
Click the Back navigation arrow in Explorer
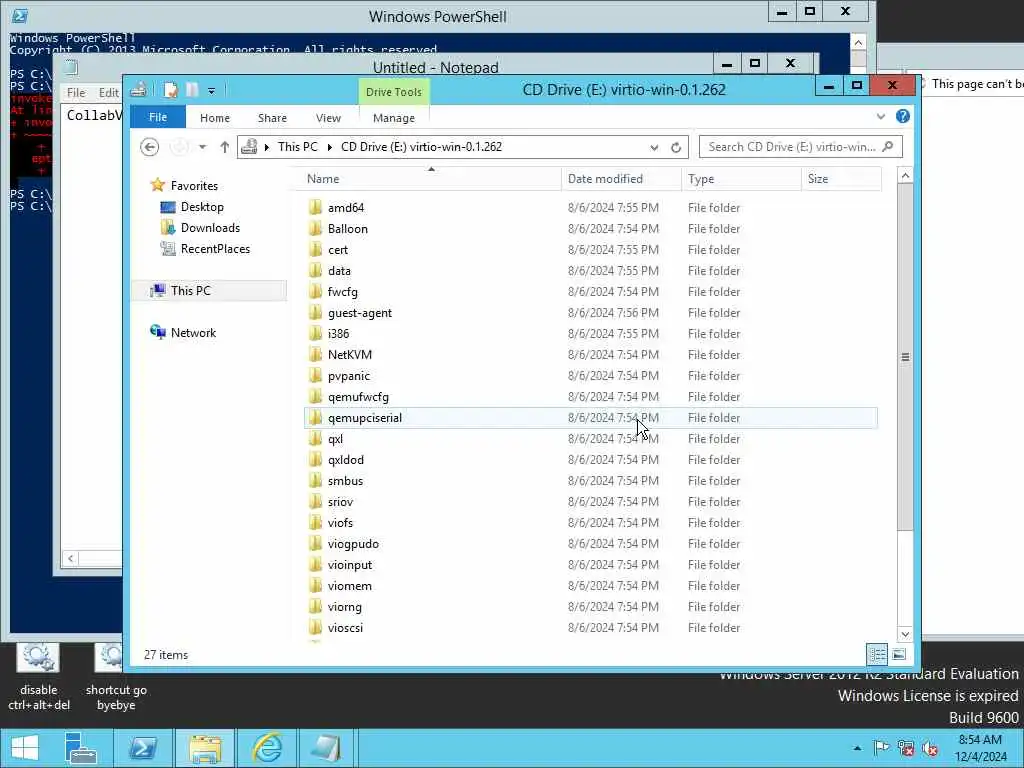150,147
